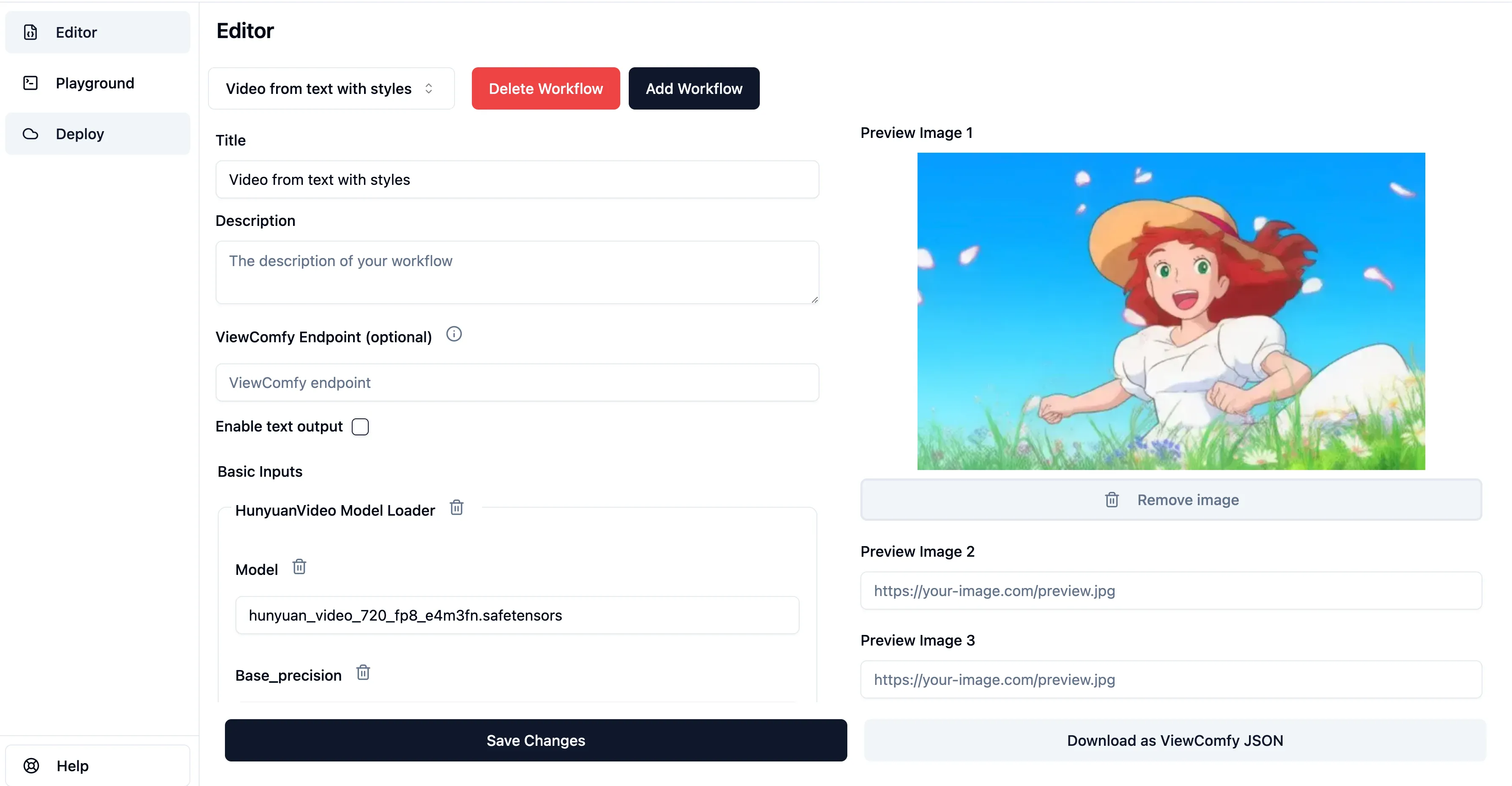
Task: Enable the text output checkbox
Action: click(360, 426)
